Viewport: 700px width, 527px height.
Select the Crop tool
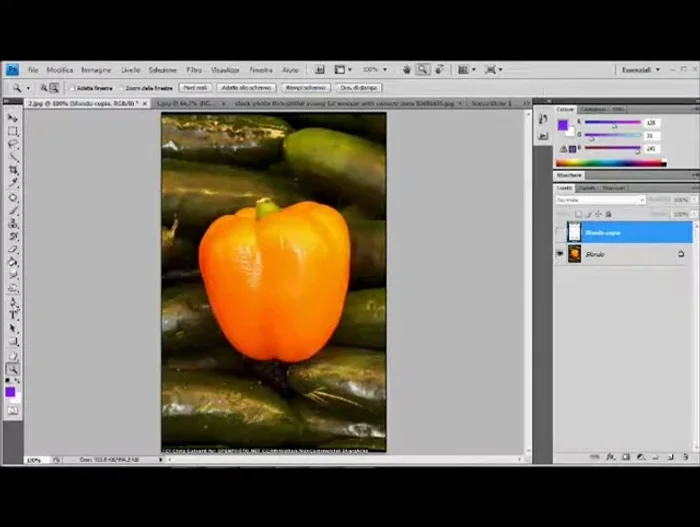click(x=13, y=170)
